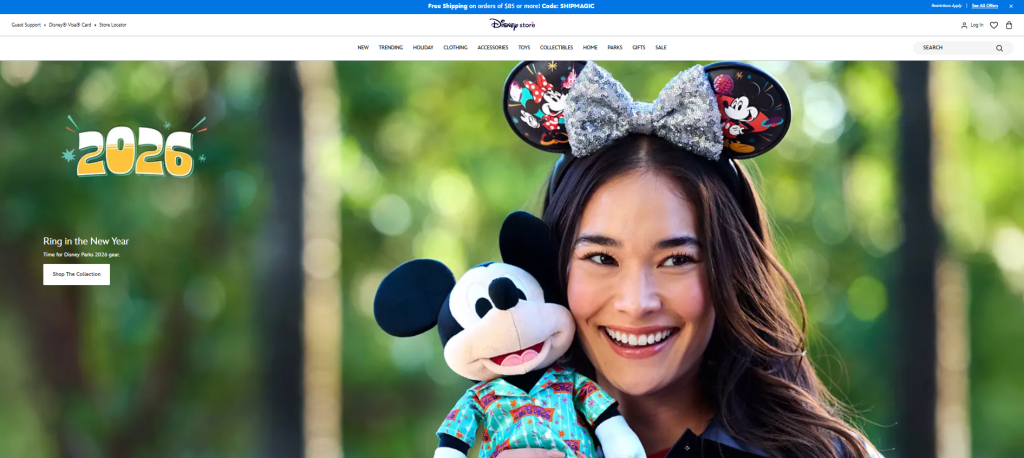Click the "Code: SHIPMAGIC" free shipping text
Viewport: 1024px width, 458px height.
(568, 6)
